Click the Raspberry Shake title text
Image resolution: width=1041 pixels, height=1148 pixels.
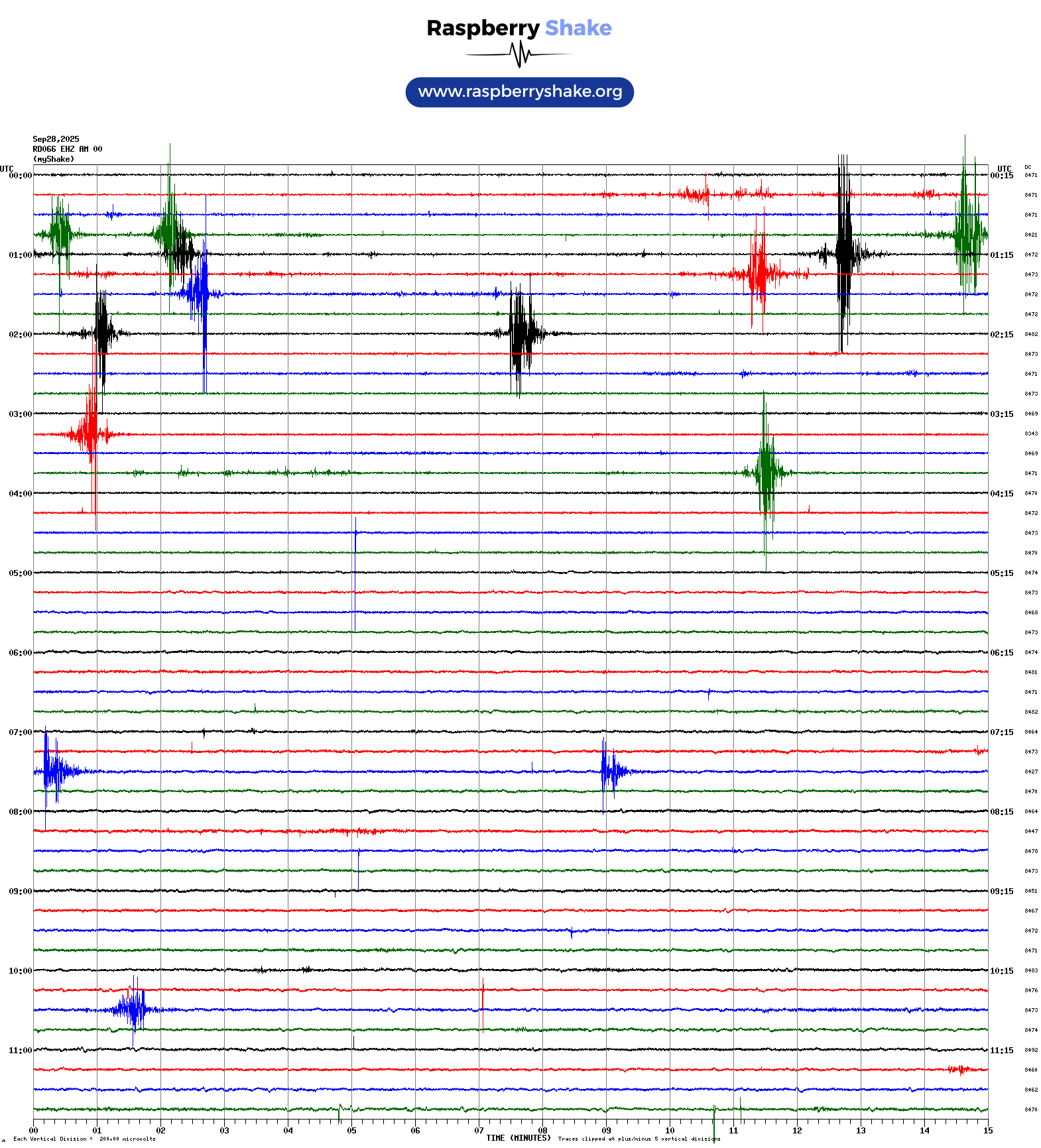519,28
